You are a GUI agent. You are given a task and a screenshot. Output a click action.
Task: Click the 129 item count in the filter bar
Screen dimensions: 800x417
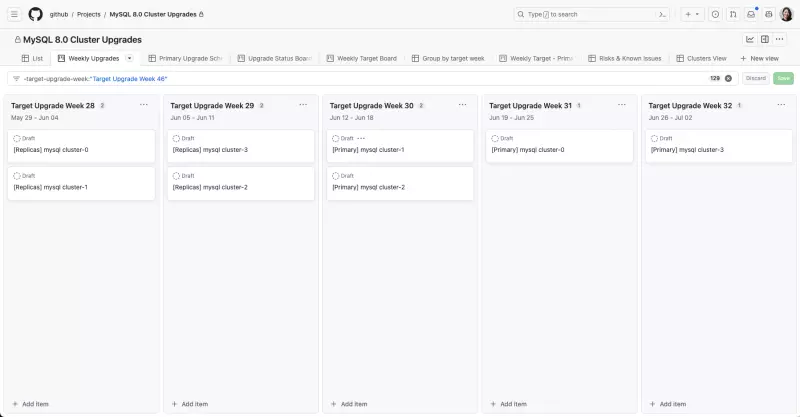(x=715, y=79)
